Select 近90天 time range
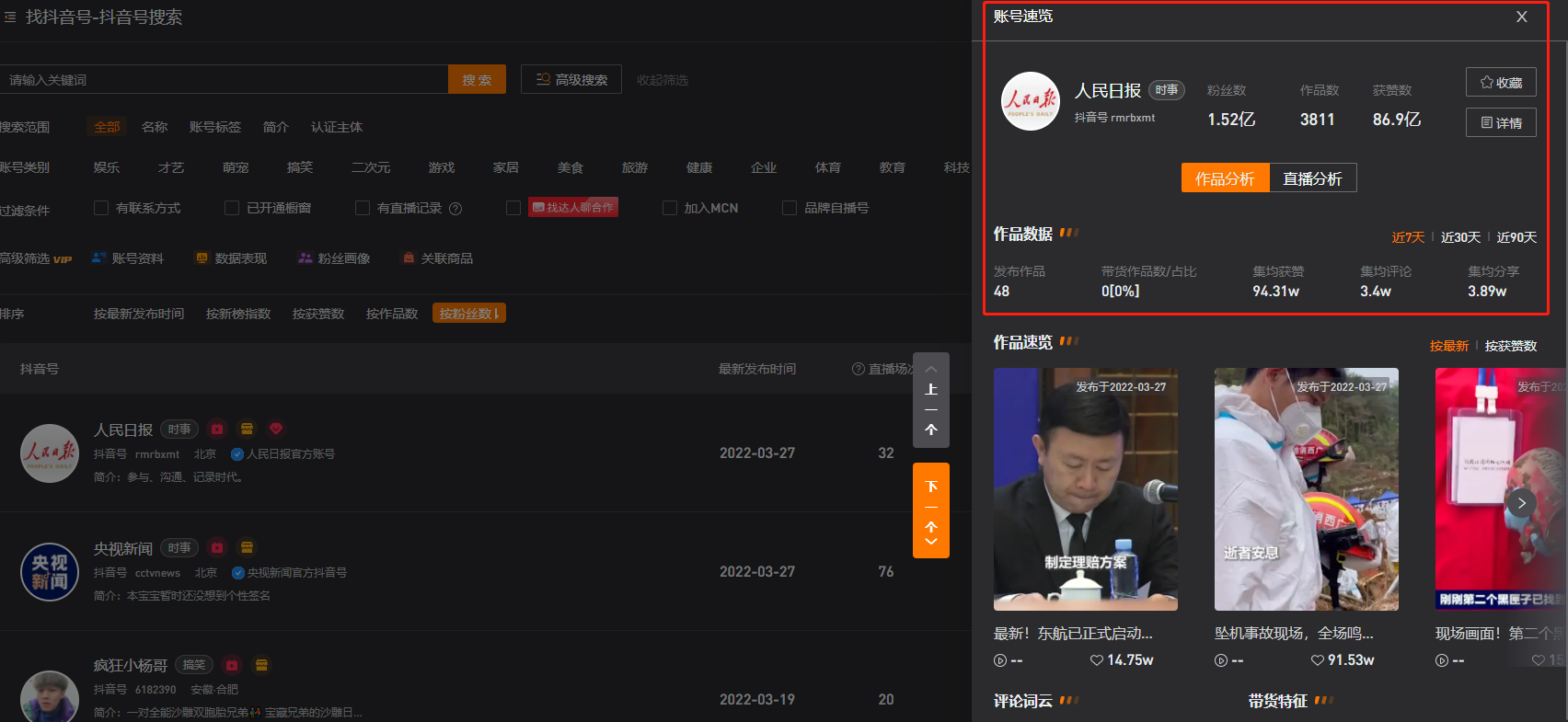 coord(1516,237)
